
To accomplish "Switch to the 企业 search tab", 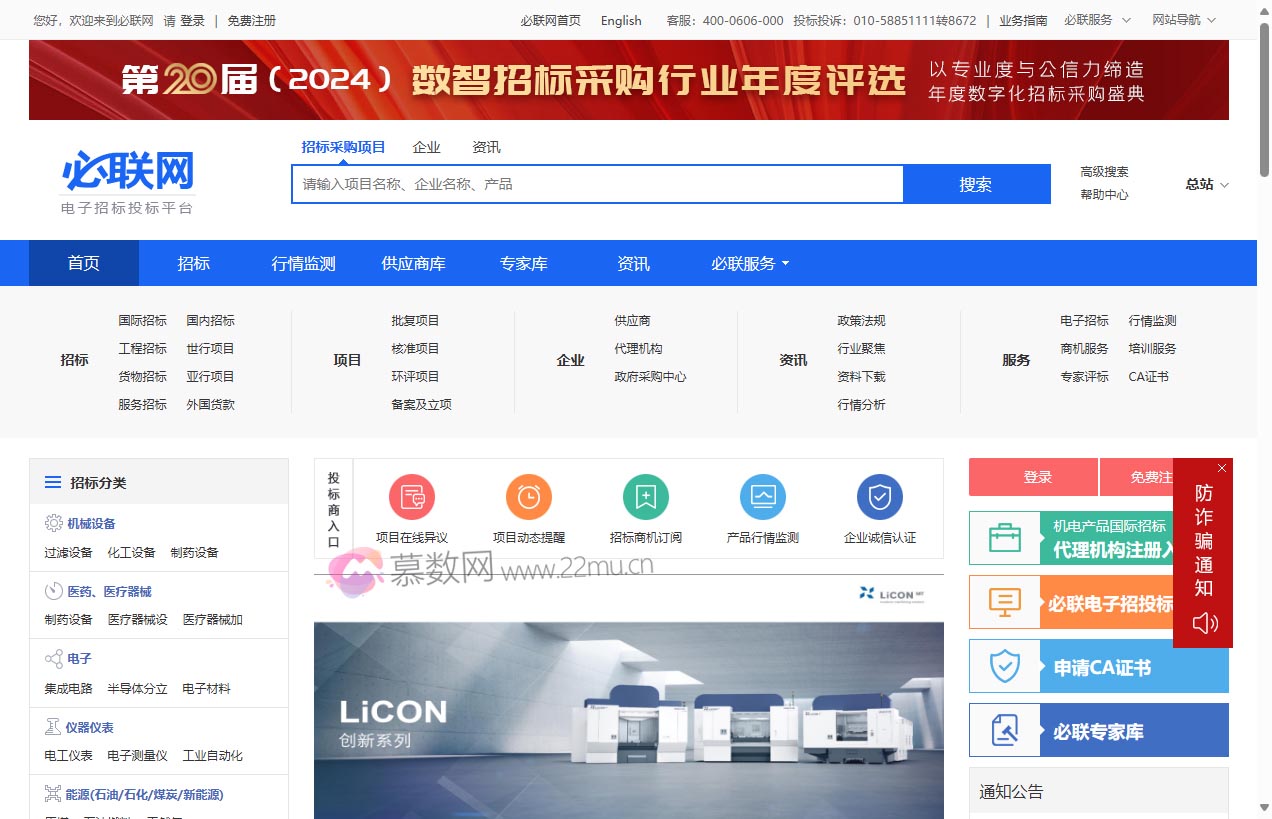I will 427,147.
